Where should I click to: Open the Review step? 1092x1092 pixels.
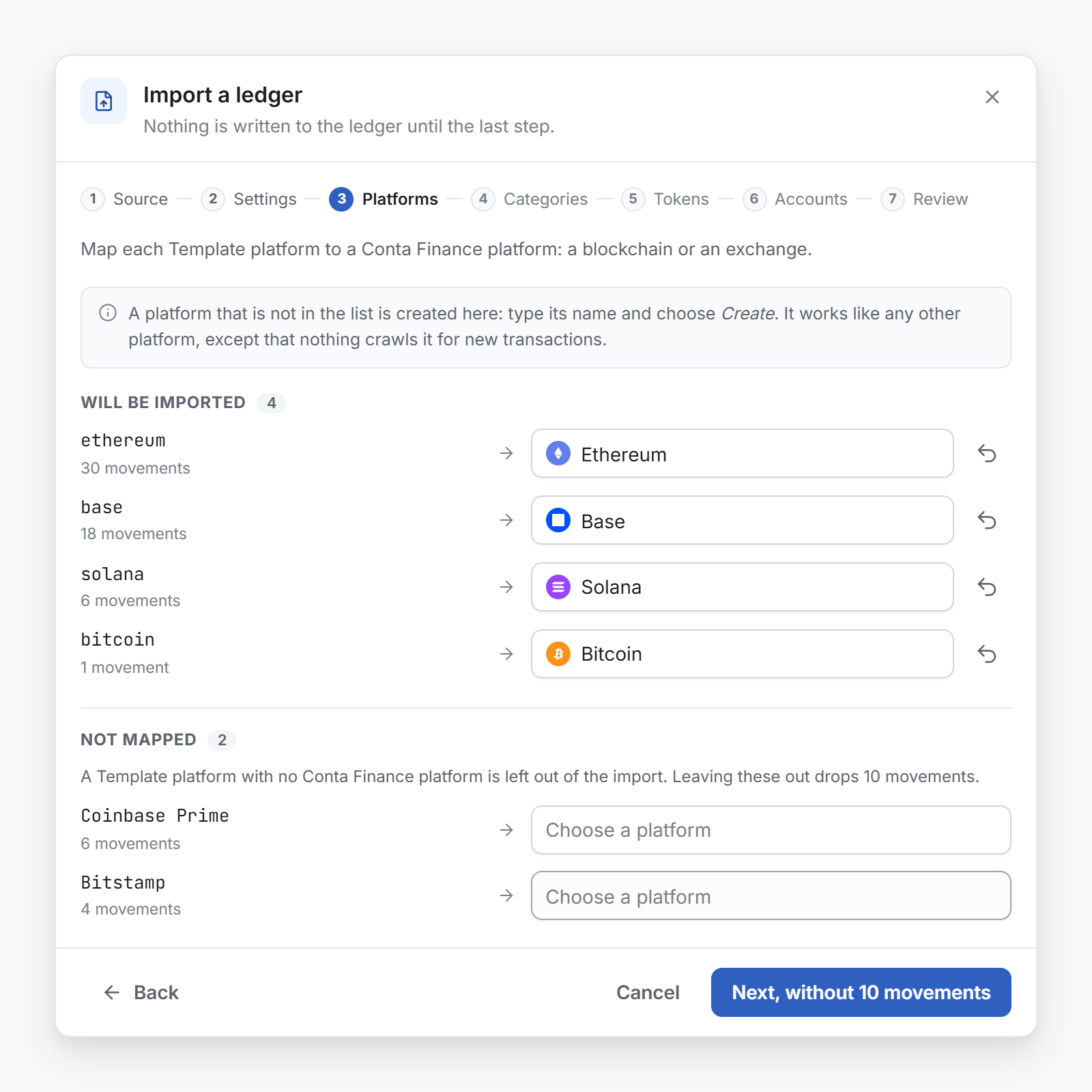[925, 199]
